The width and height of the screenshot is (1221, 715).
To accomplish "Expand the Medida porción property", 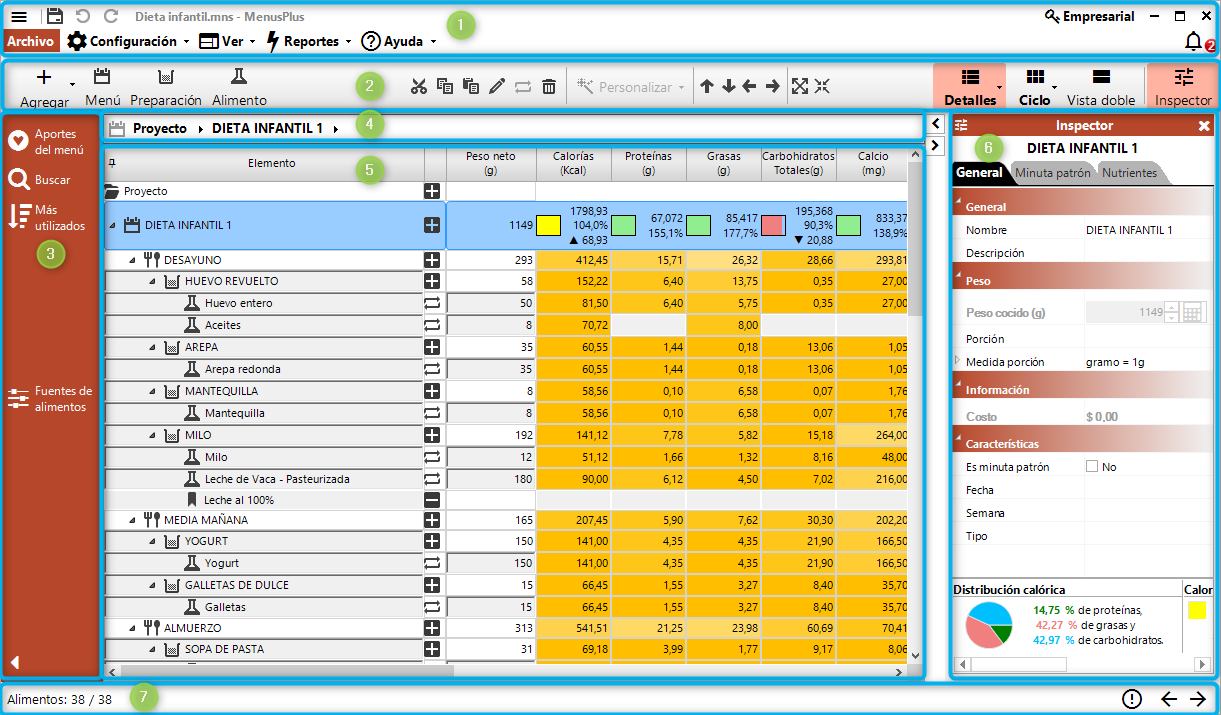I will (x=958, y=360).
